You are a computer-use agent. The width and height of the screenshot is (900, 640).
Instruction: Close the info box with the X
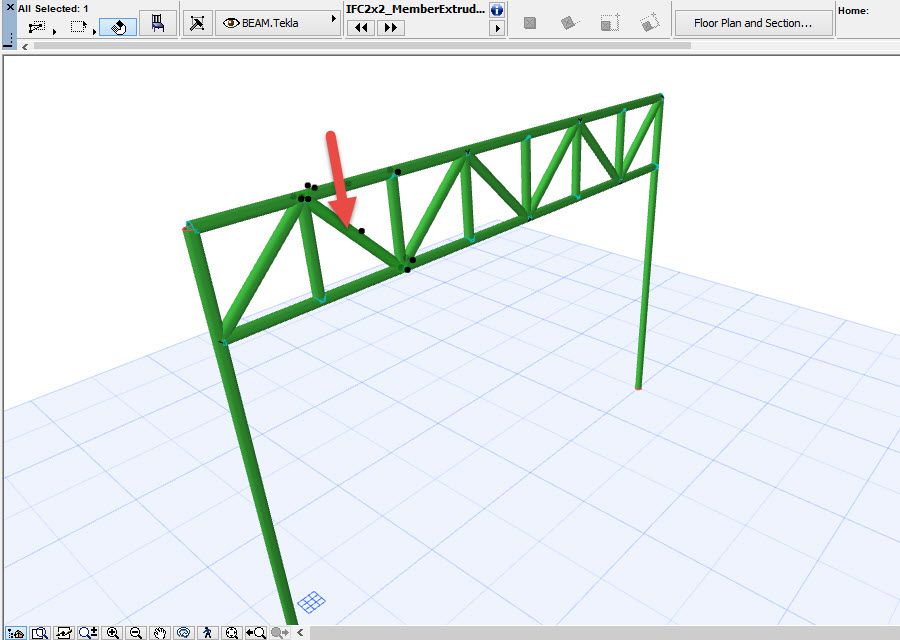tap(10, 7)
